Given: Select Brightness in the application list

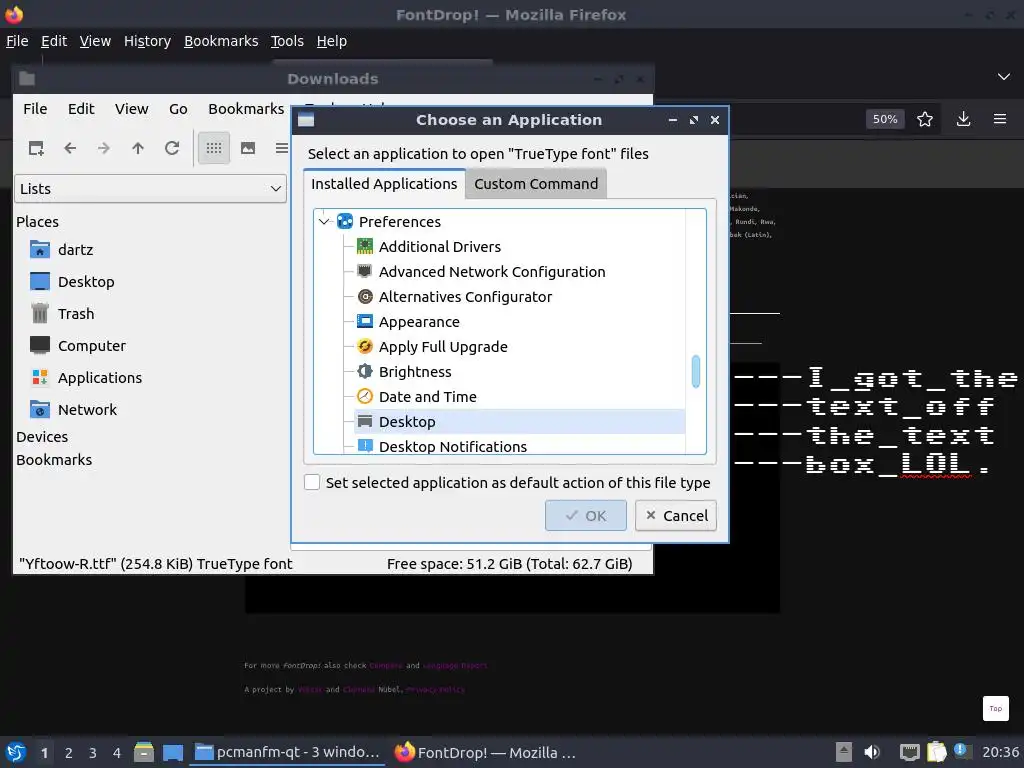Looking at the screenshot, I should pos(520,372).
